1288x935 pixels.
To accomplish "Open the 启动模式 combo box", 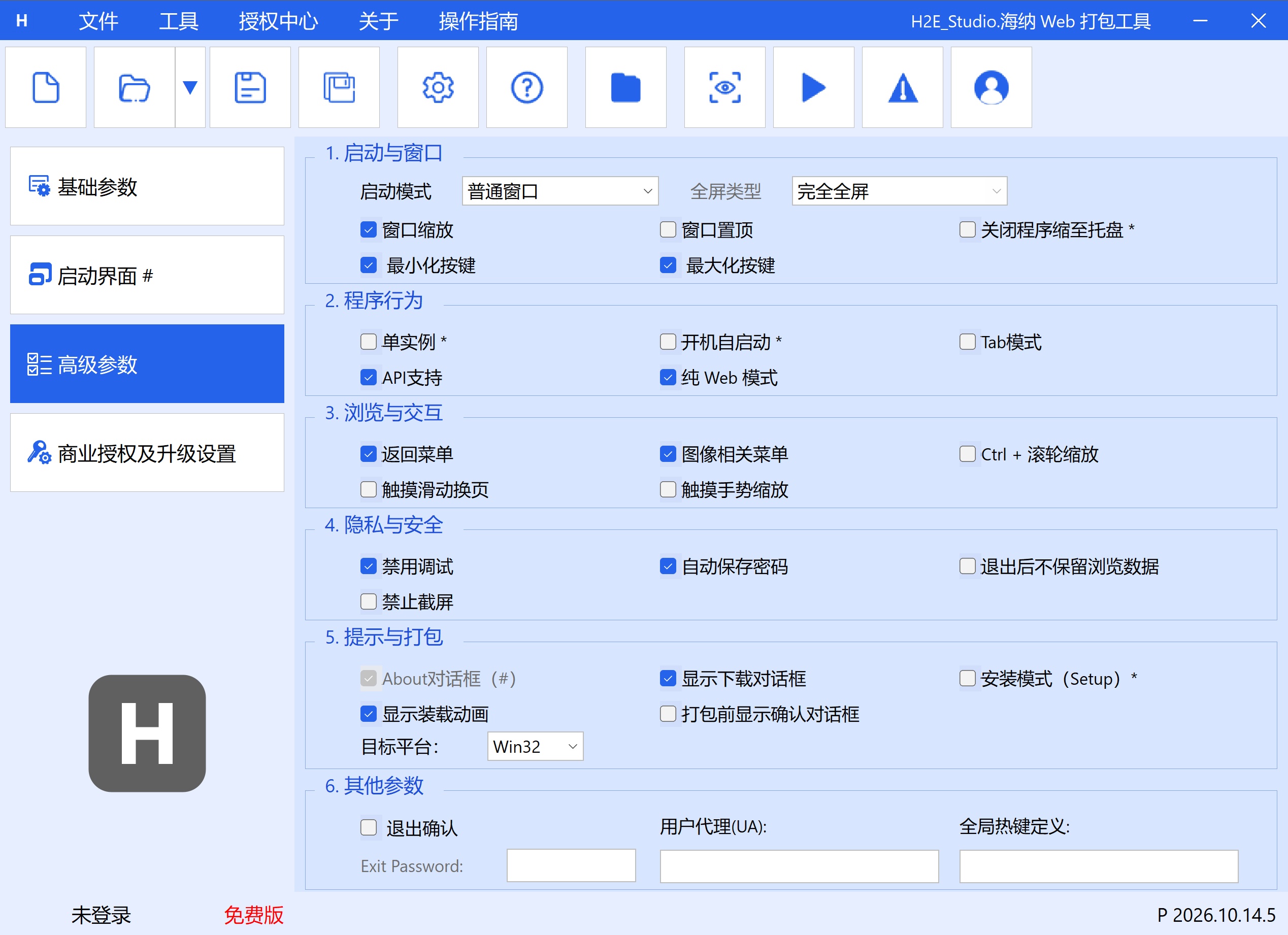I will coord(560,191).
